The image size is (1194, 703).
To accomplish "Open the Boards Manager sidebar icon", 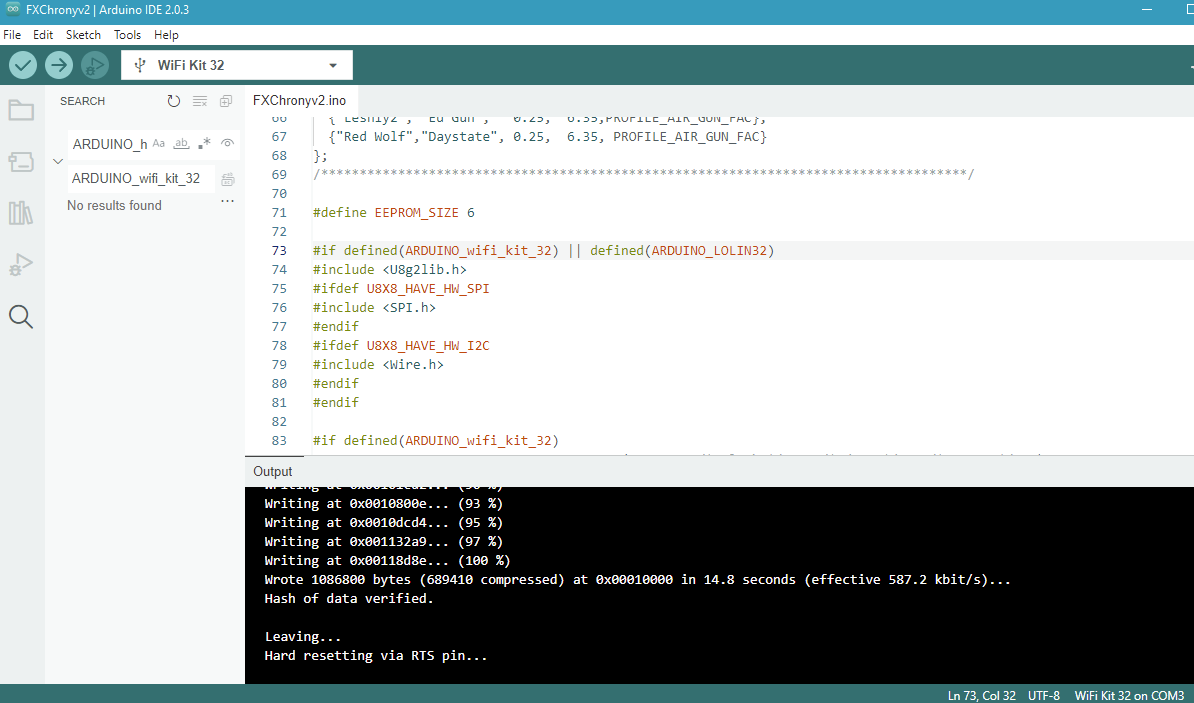I will [21, 161].
